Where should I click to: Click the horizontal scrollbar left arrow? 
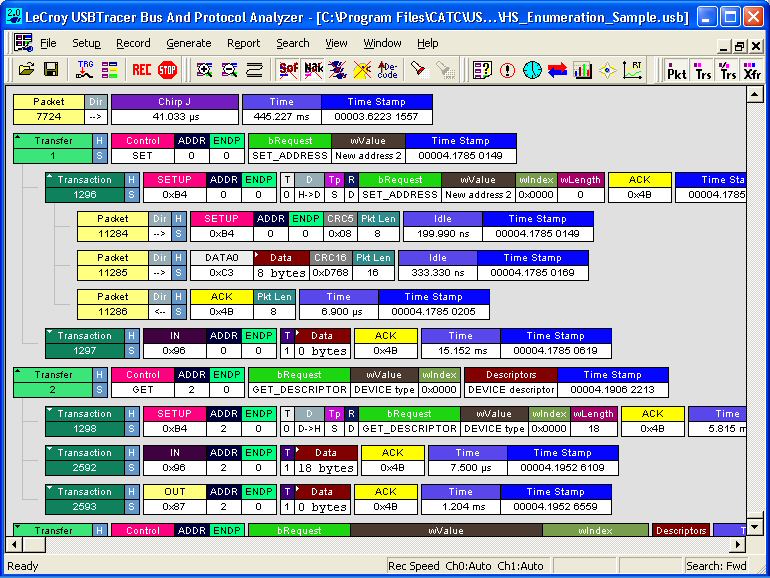point(14,544)
